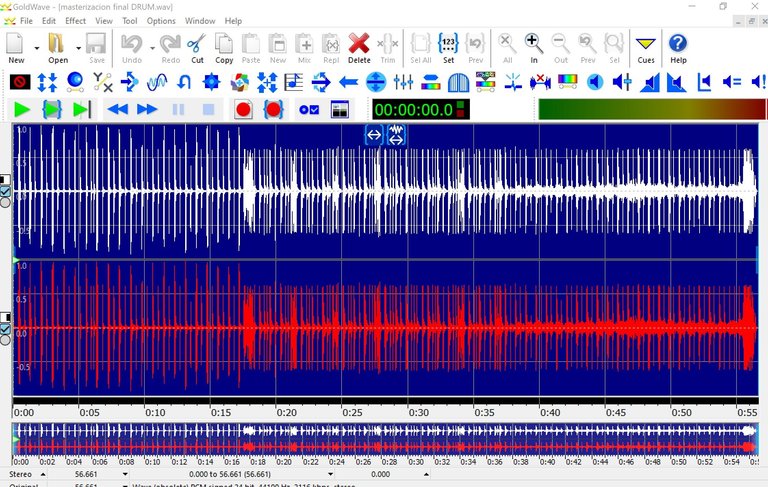Click the Fade Out volume effect icon

click(676, 82)
